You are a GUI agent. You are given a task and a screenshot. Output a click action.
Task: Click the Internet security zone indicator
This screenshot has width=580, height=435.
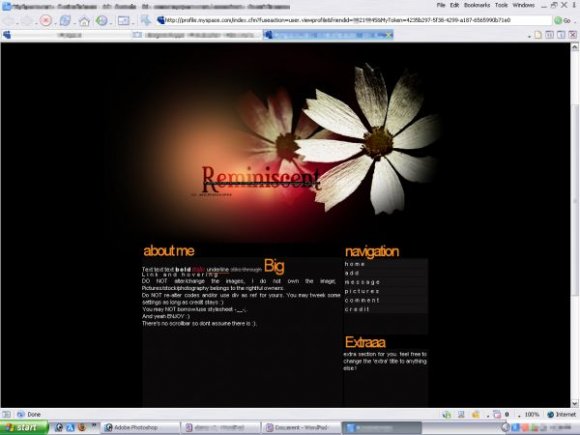tap(562, 415)
